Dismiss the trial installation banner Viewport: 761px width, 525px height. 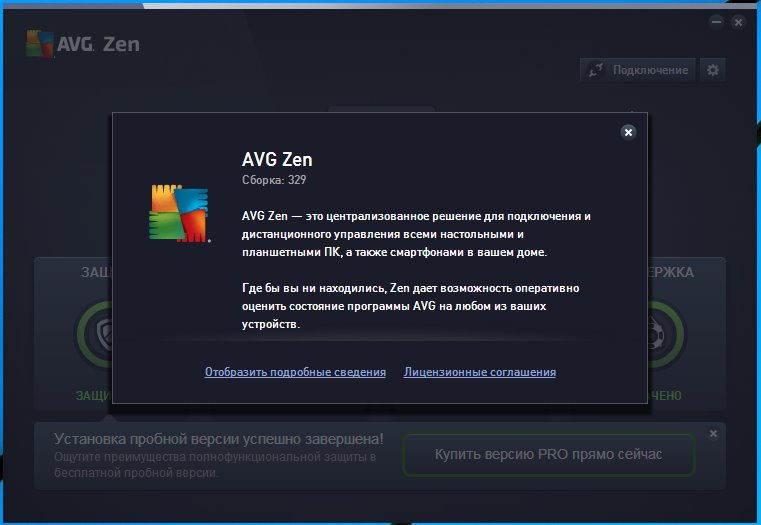pyautogui.click(x=713, y=433)
